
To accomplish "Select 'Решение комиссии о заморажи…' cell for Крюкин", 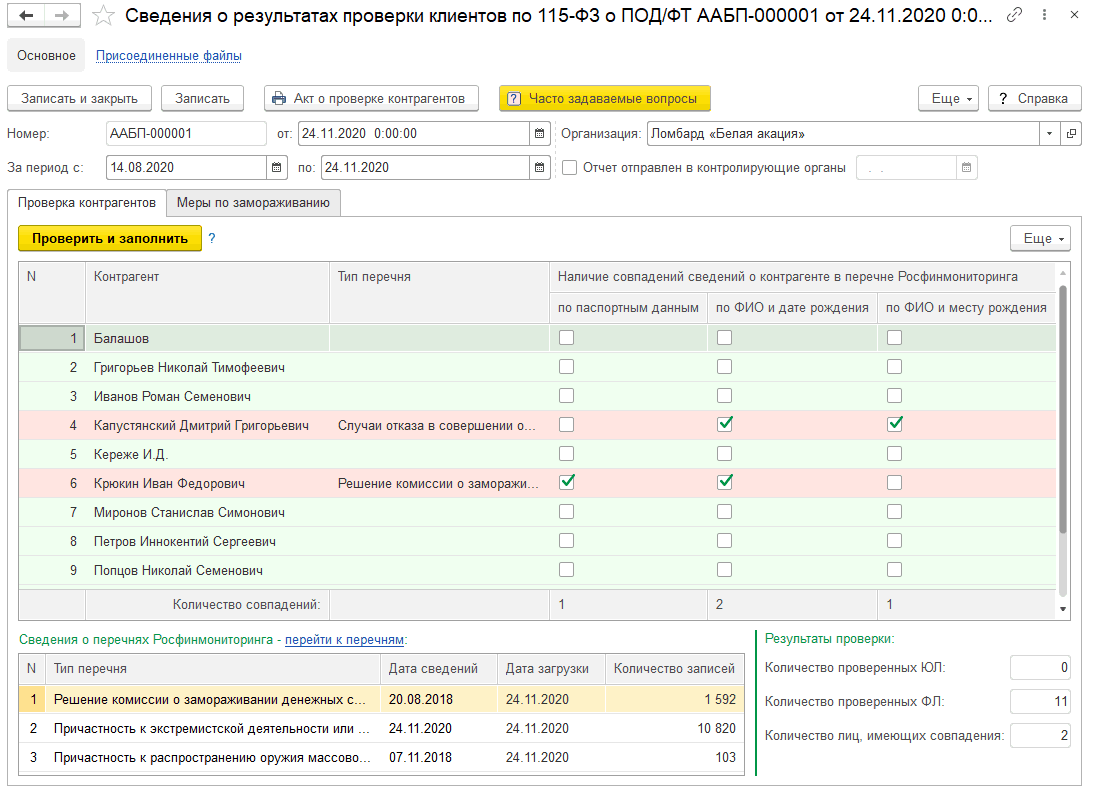I will point(439,483).
